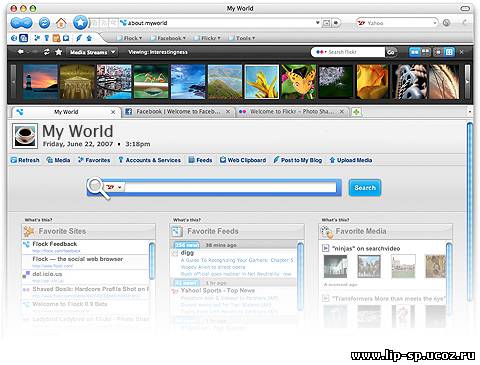Expand the Facebook bookmarks menu
Screen dimensions: 480x365
pos(168,38)
